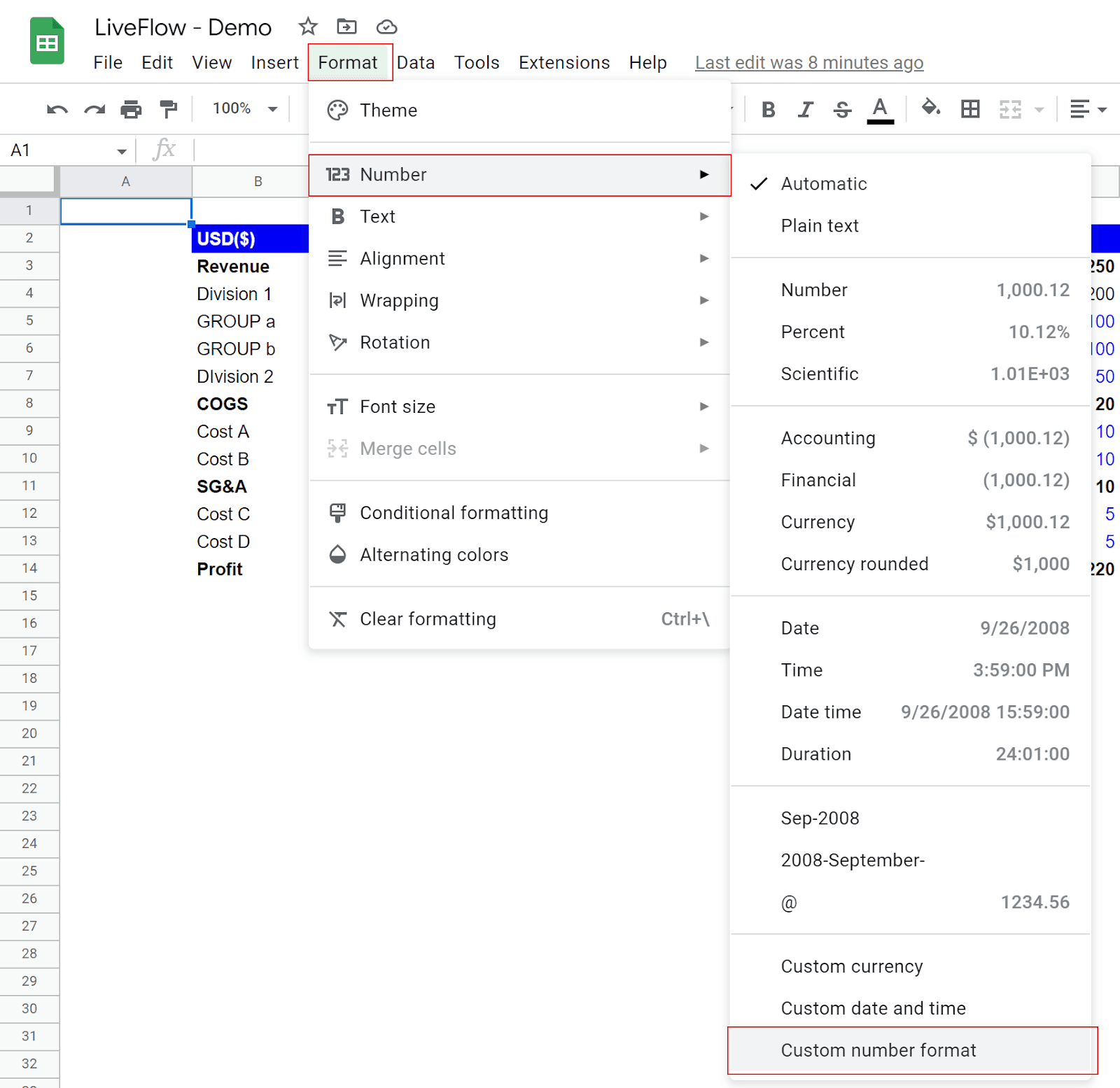Open Custom date and time
1120x1088 pixels.
coord(911,1010)
